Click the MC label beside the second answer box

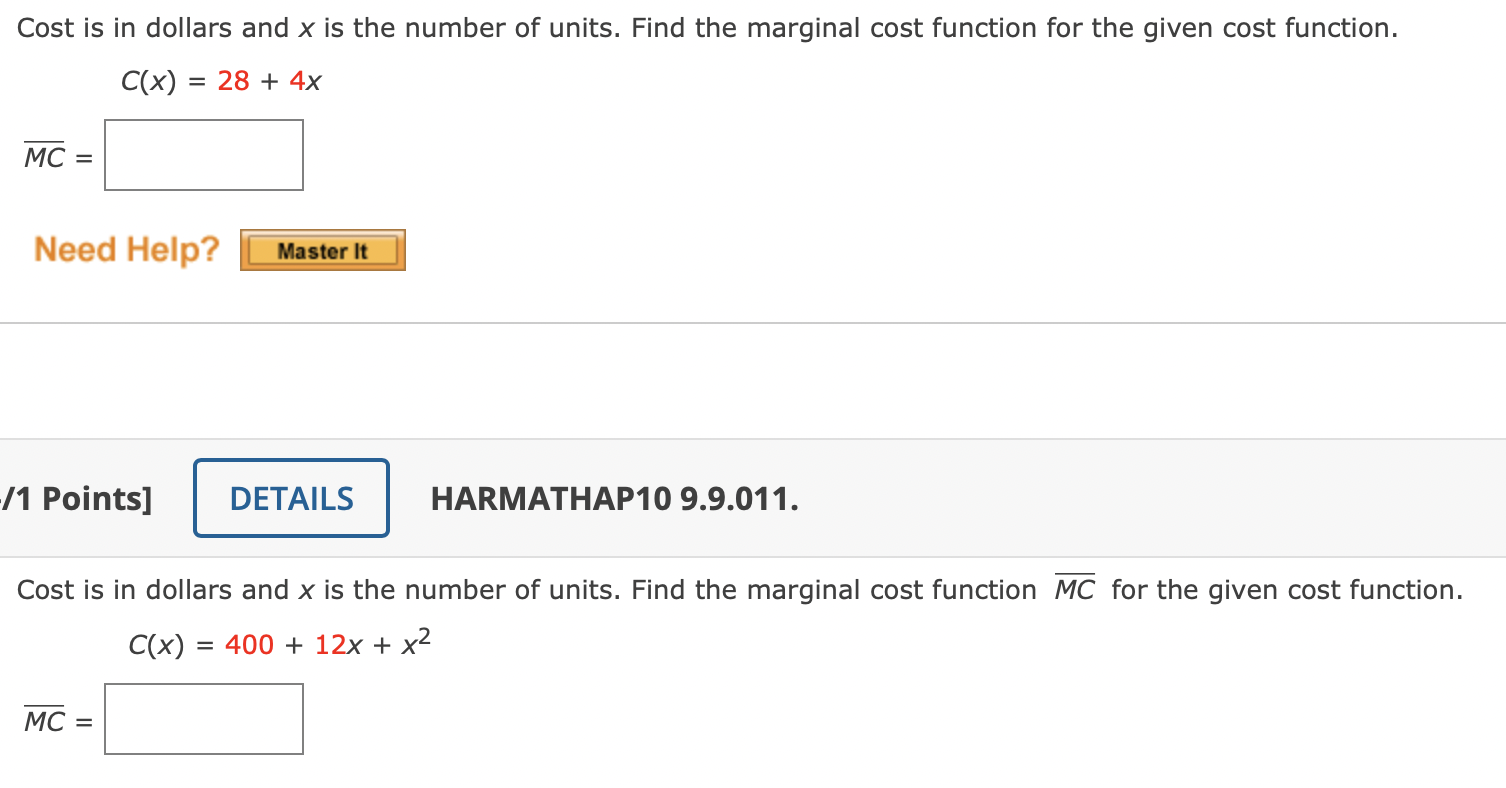46,720
